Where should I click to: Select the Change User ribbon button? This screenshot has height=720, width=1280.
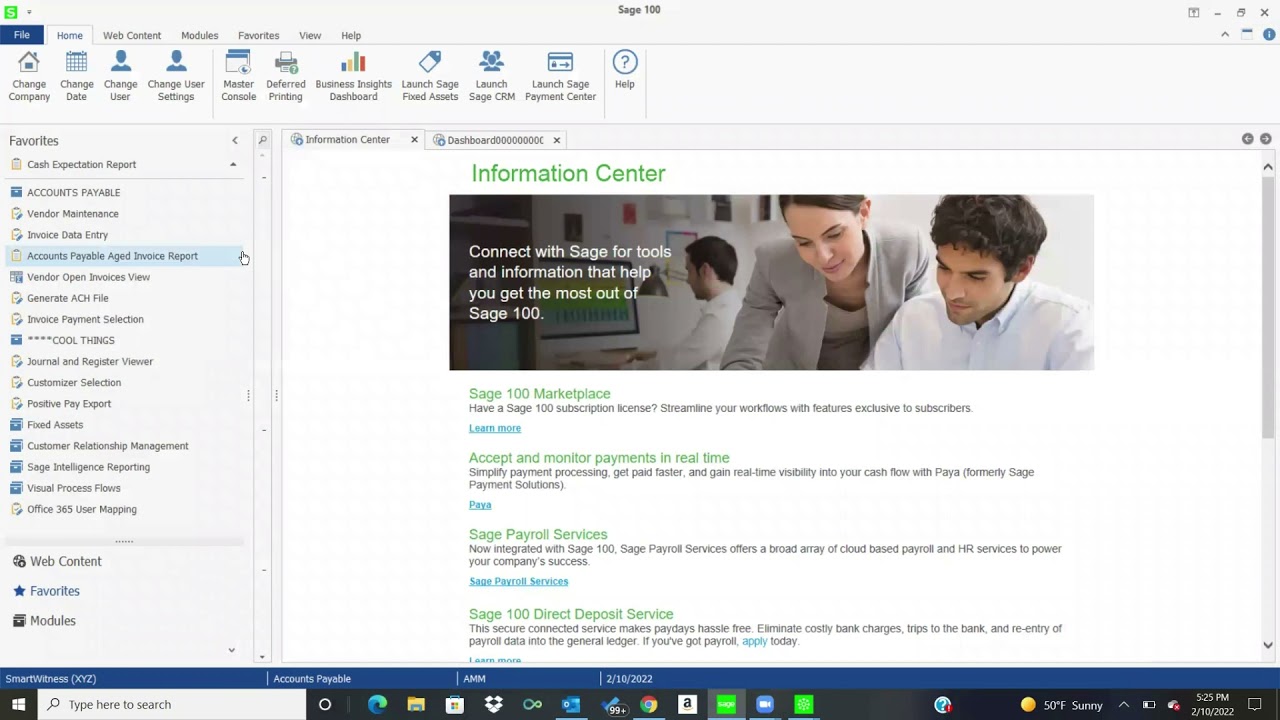click(120, 76)
